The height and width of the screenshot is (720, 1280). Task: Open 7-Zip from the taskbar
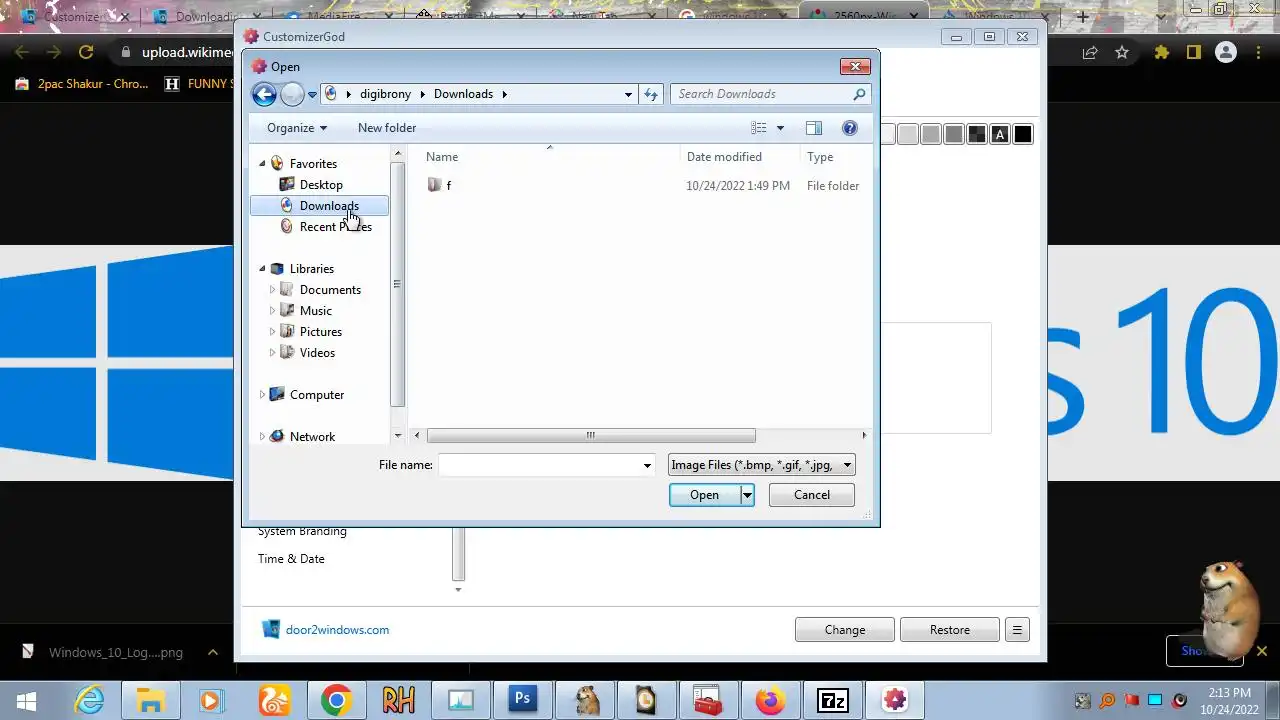point(832,700)
